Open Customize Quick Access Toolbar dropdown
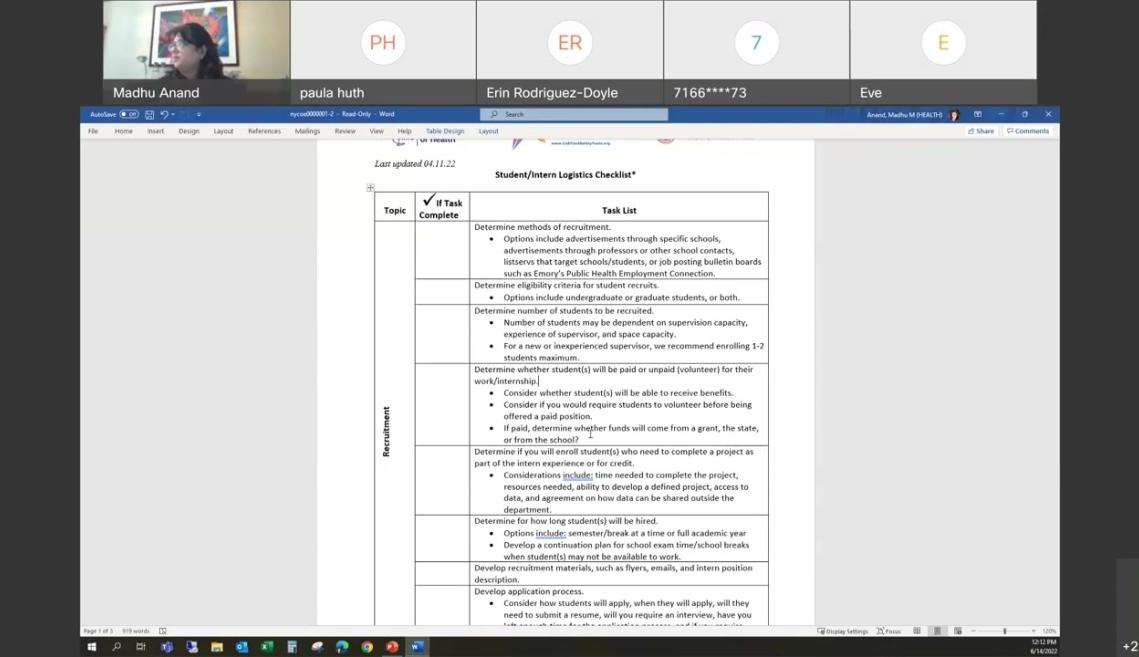This screenshot has height=657, width=1139. click(x=199, y=115)
